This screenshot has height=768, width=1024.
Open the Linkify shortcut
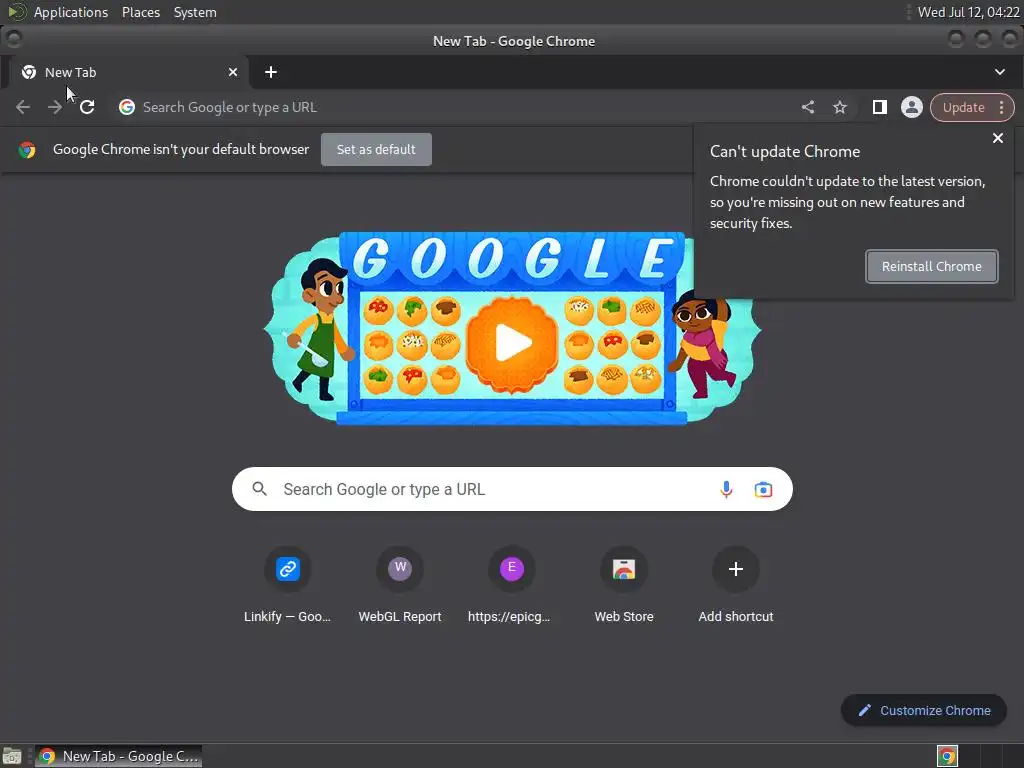[287, 584]
